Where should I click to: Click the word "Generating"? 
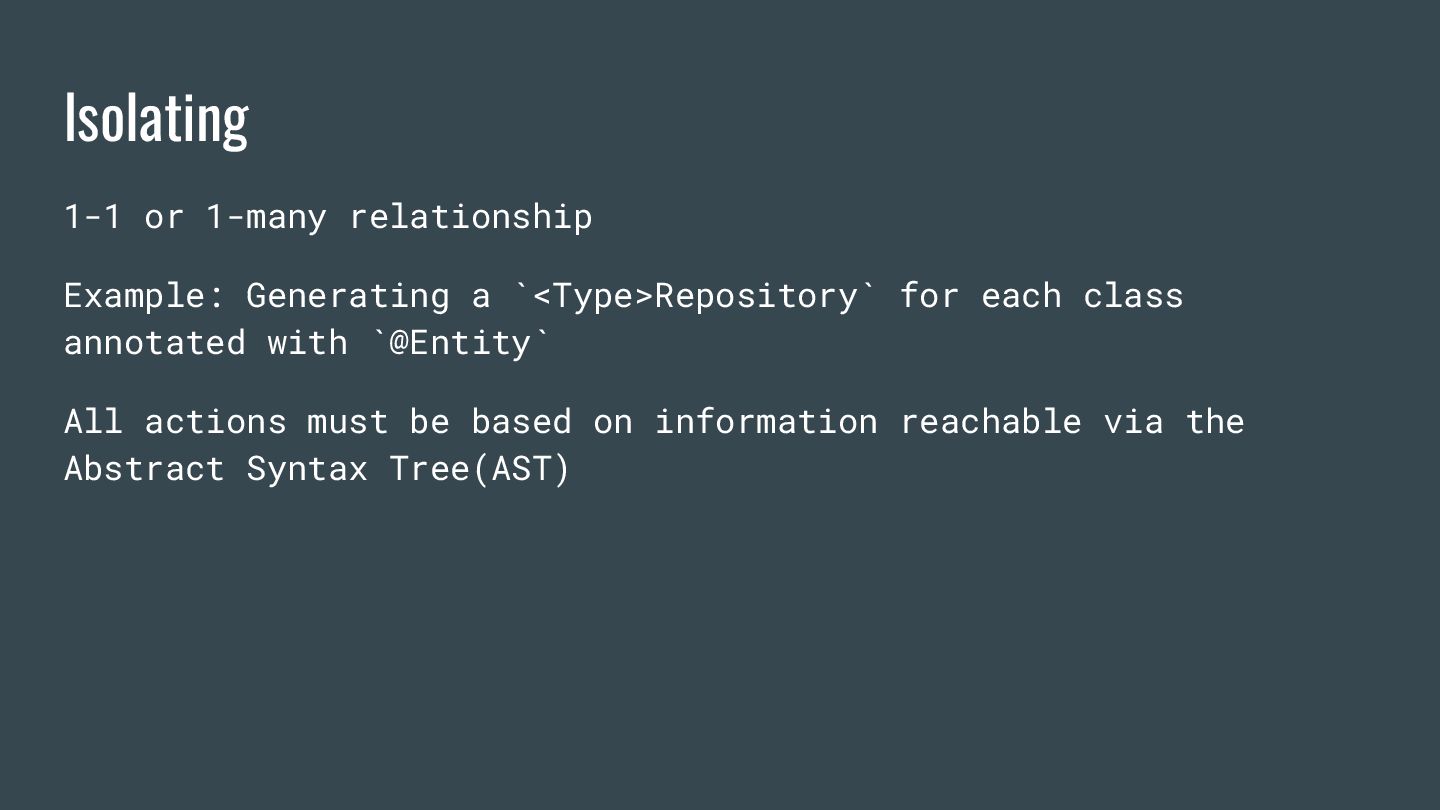(348, 297)
